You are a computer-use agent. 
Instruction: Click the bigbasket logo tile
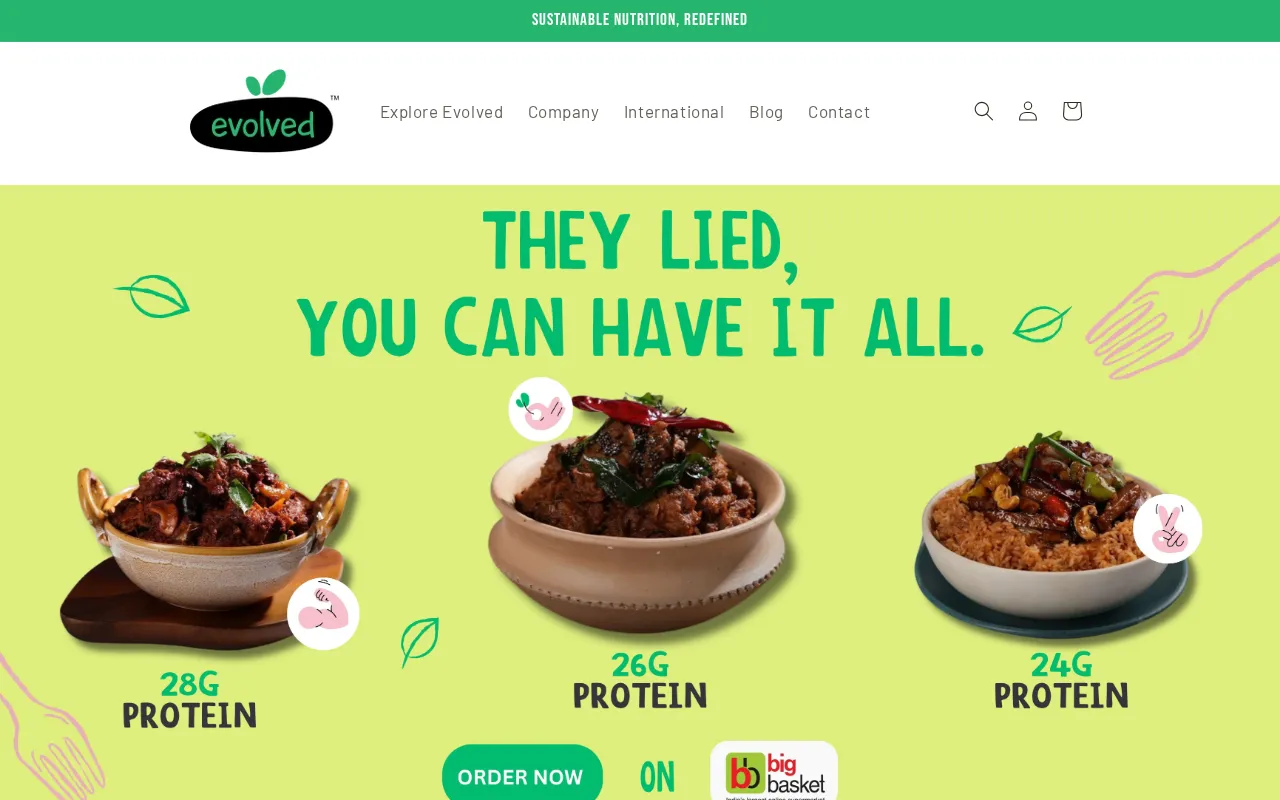[x=774, y=772]
